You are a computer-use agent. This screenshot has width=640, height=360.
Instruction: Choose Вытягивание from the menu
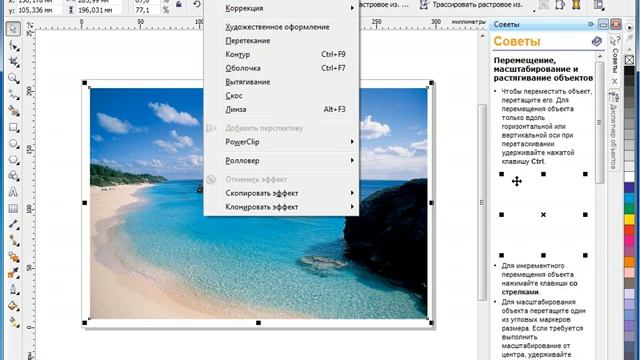(x=282, y=82)
